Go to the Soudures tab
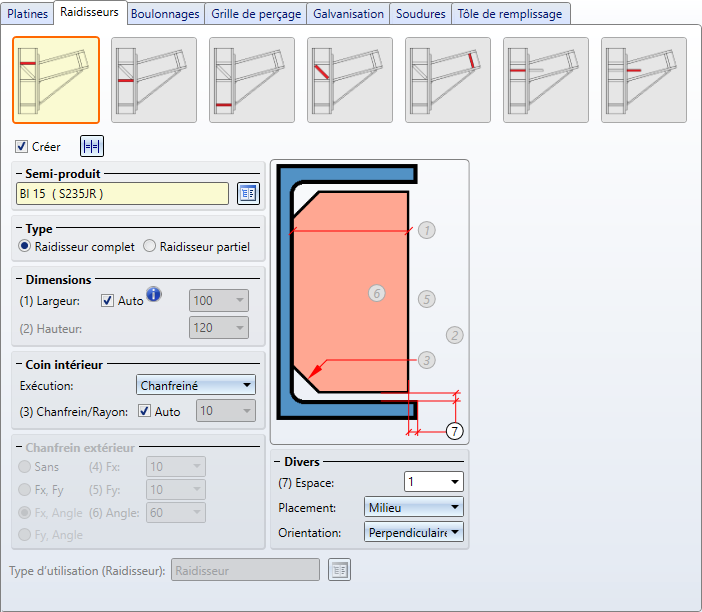This screenshot has width=702, height=612. pos(420,13)
